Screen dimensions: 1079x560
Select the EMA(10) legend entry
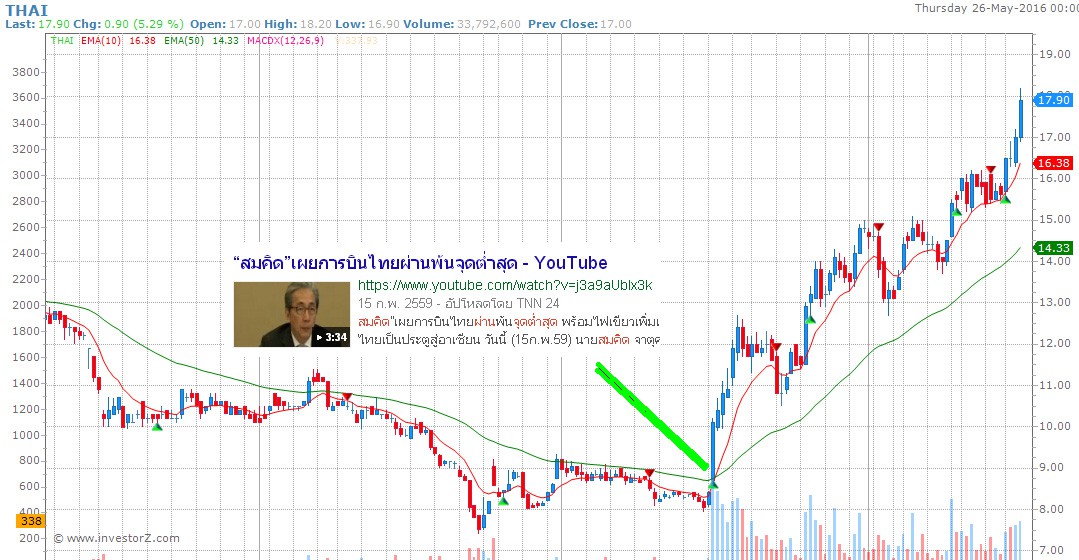[101, 41]
